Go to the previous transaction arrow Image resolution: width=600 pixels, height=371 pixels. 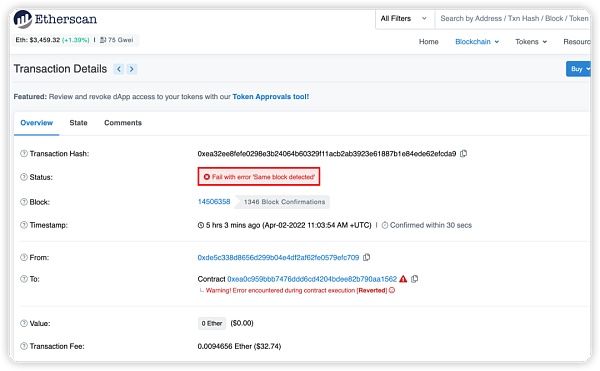pyautogui.click(x=119, y=69)
